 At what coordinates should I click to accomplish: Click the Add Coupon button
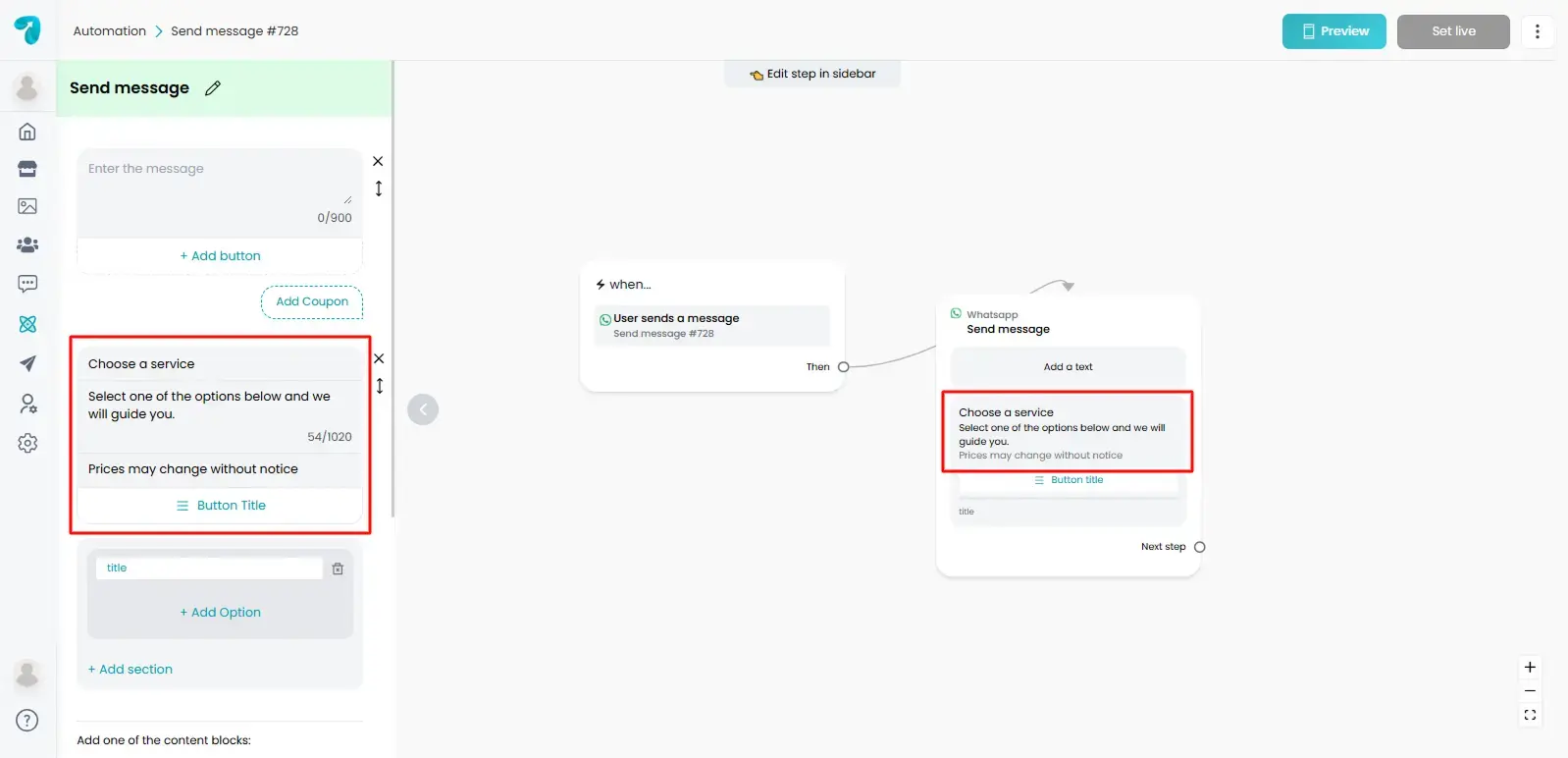point(312,302)
